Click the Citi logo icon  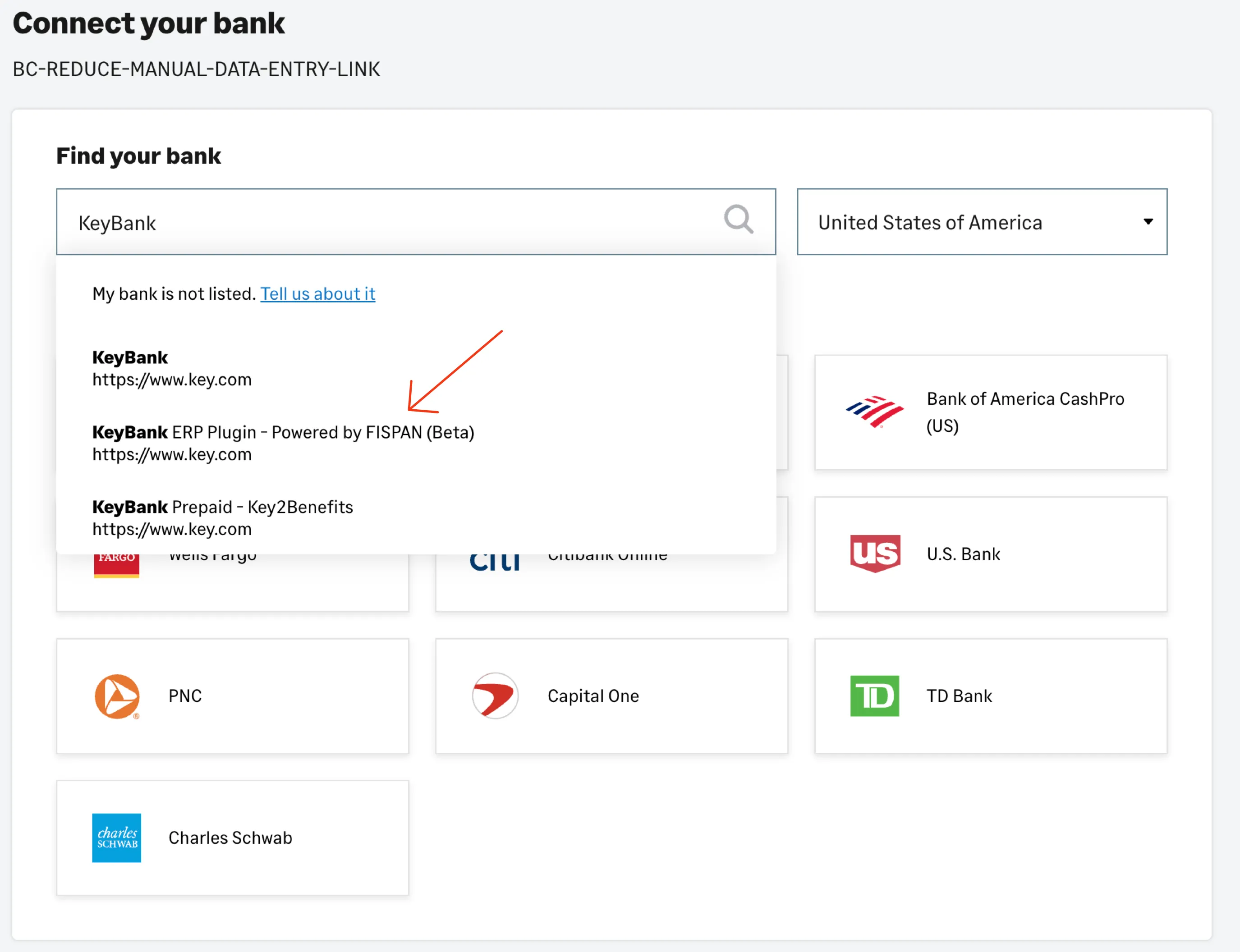coord(495,562)
